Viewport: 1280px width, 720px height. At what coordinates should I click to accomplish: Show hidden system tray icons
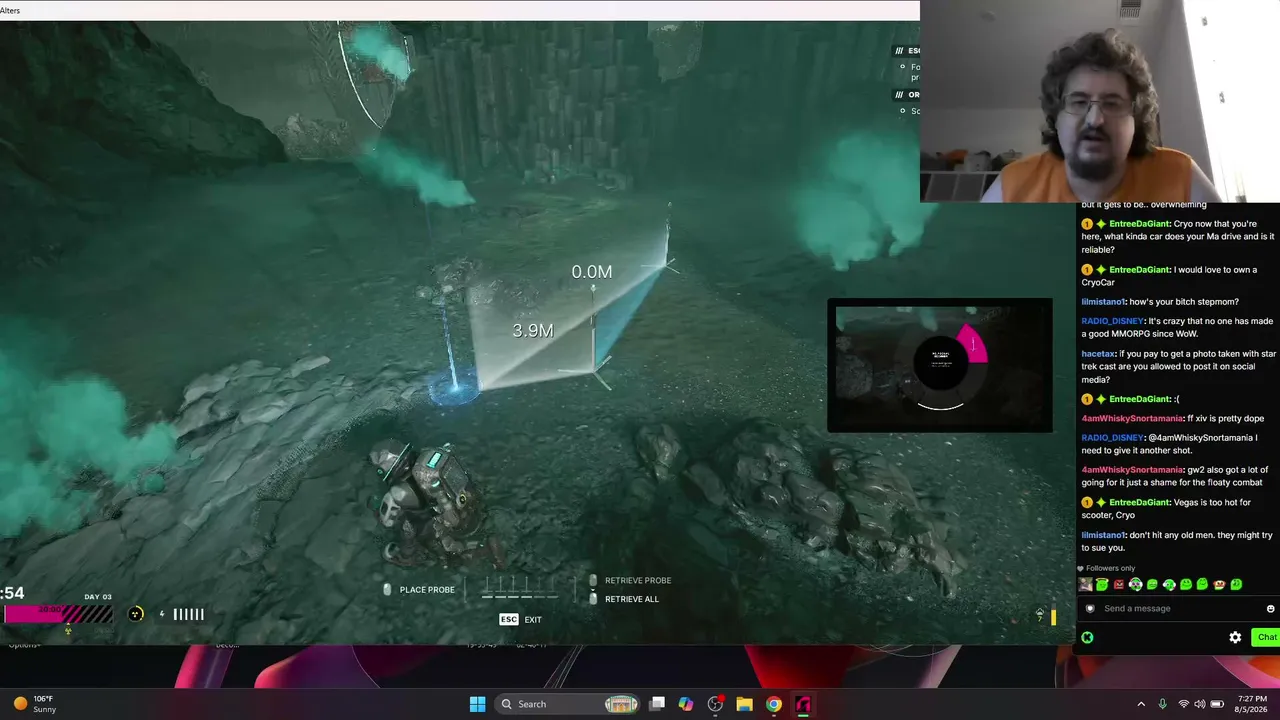pos(1141,704)
